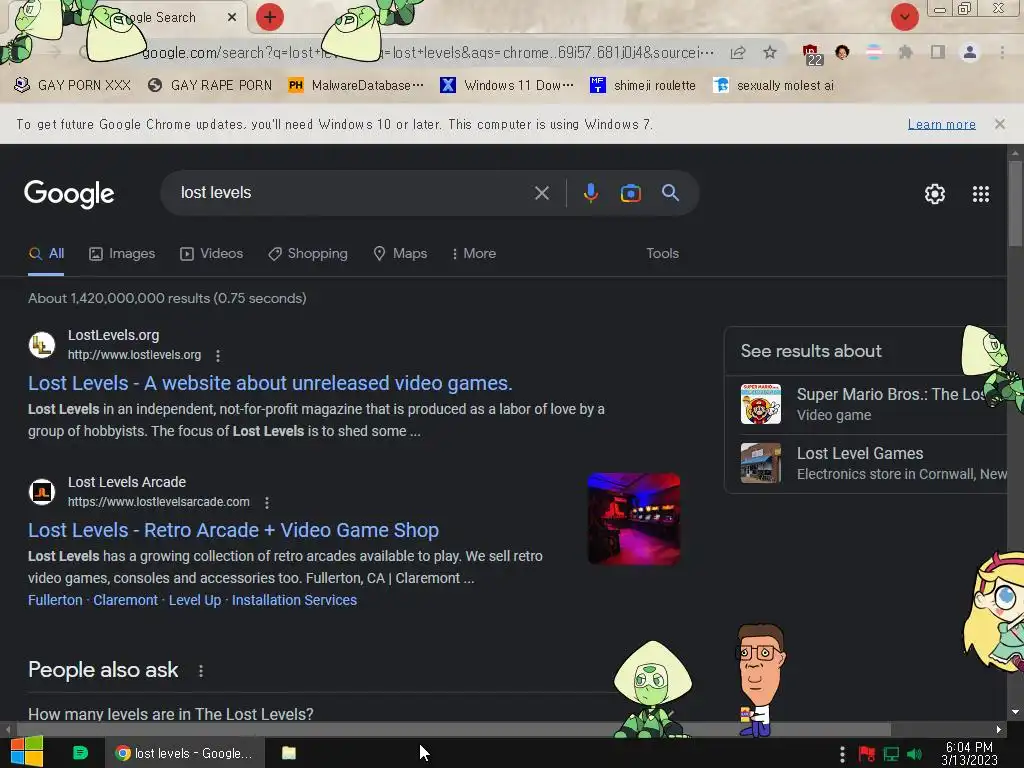Open the Retro Arcade + Video Game Shop link
Screen dimensions: 1024x768
[x=233, y=530]
